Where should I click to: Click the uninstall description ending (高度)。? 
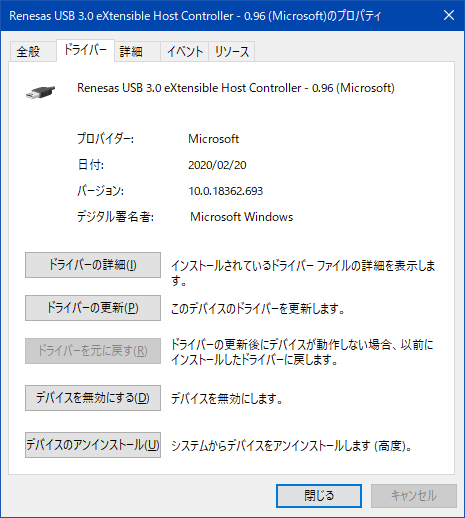coord(292,446)
